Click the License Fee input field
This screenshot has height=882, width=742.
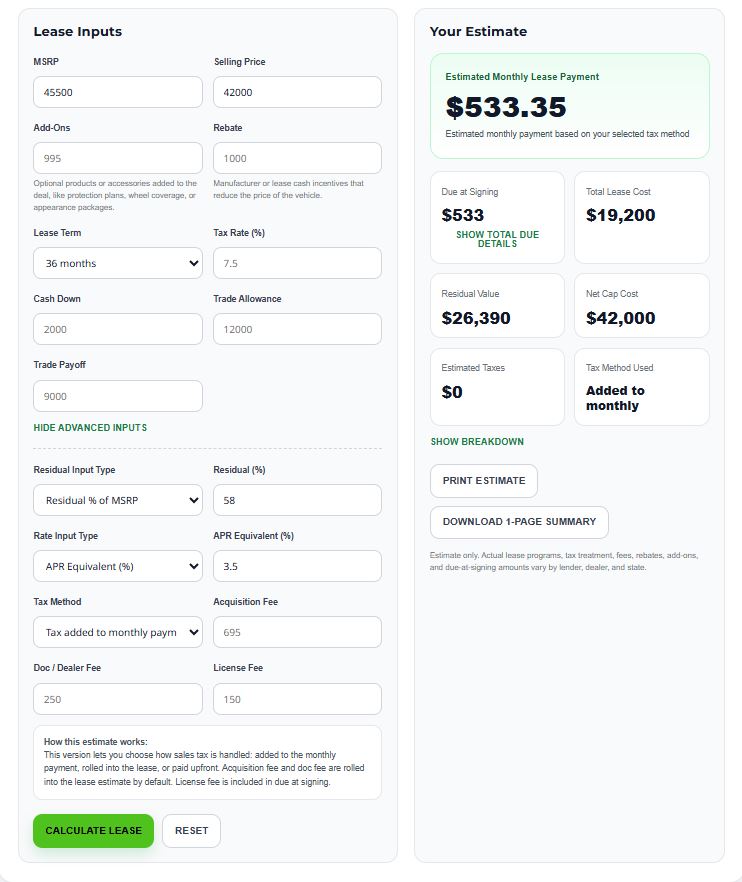click(x=297, y=698)
